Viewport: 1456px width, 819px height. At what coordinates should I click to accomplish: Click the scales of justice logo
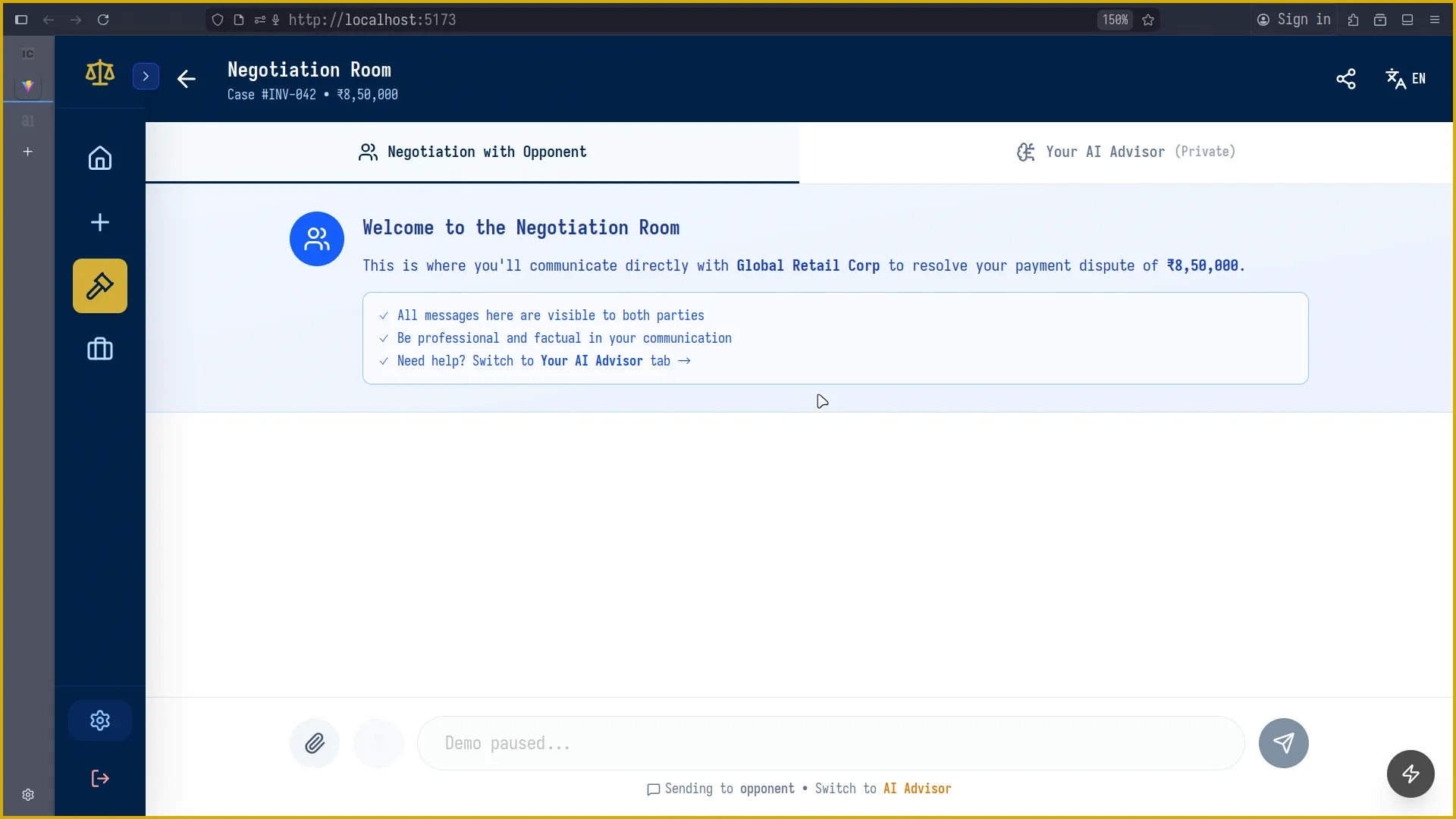pyautogui.click(x=99, y=73)
